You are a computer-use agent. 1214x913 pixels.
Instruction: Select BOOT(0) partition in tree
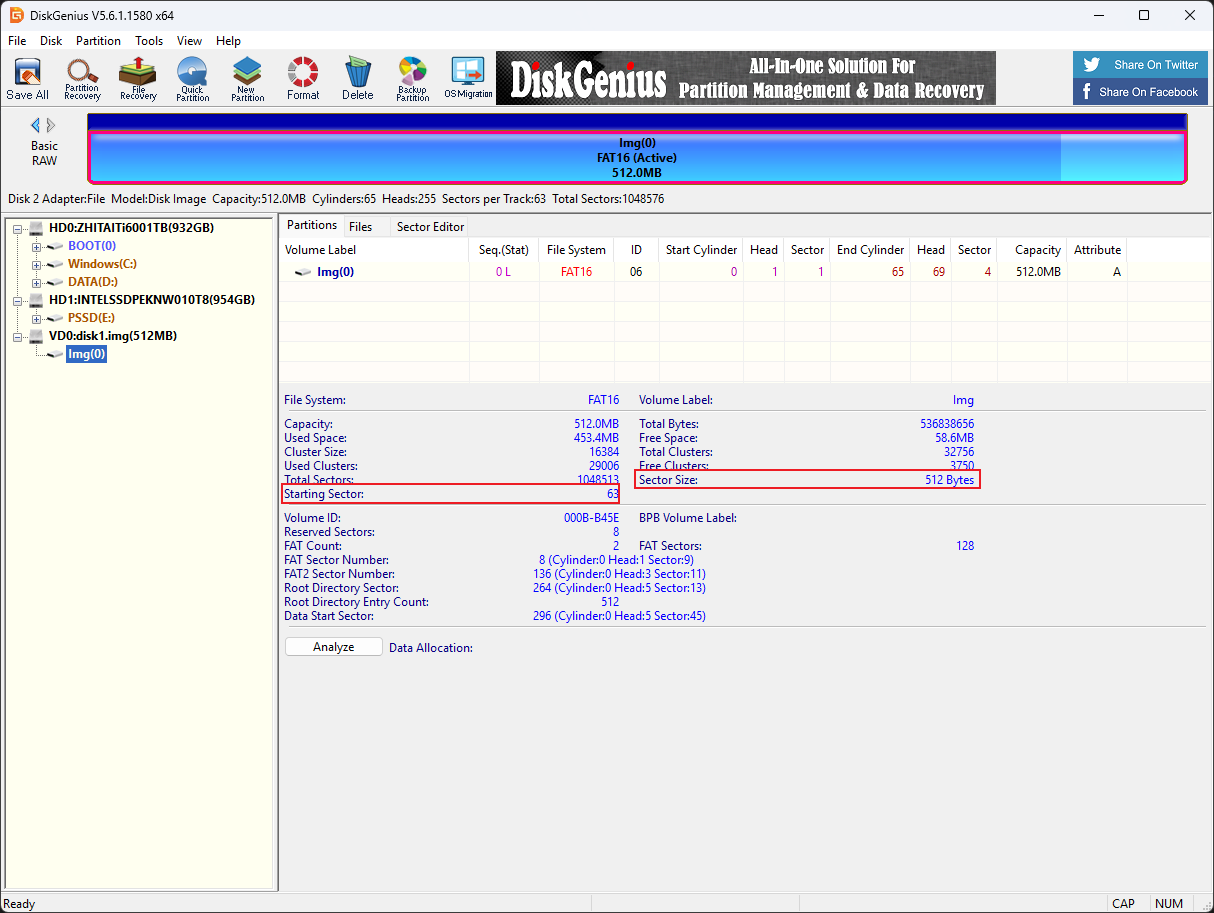(x=92, y=246)
